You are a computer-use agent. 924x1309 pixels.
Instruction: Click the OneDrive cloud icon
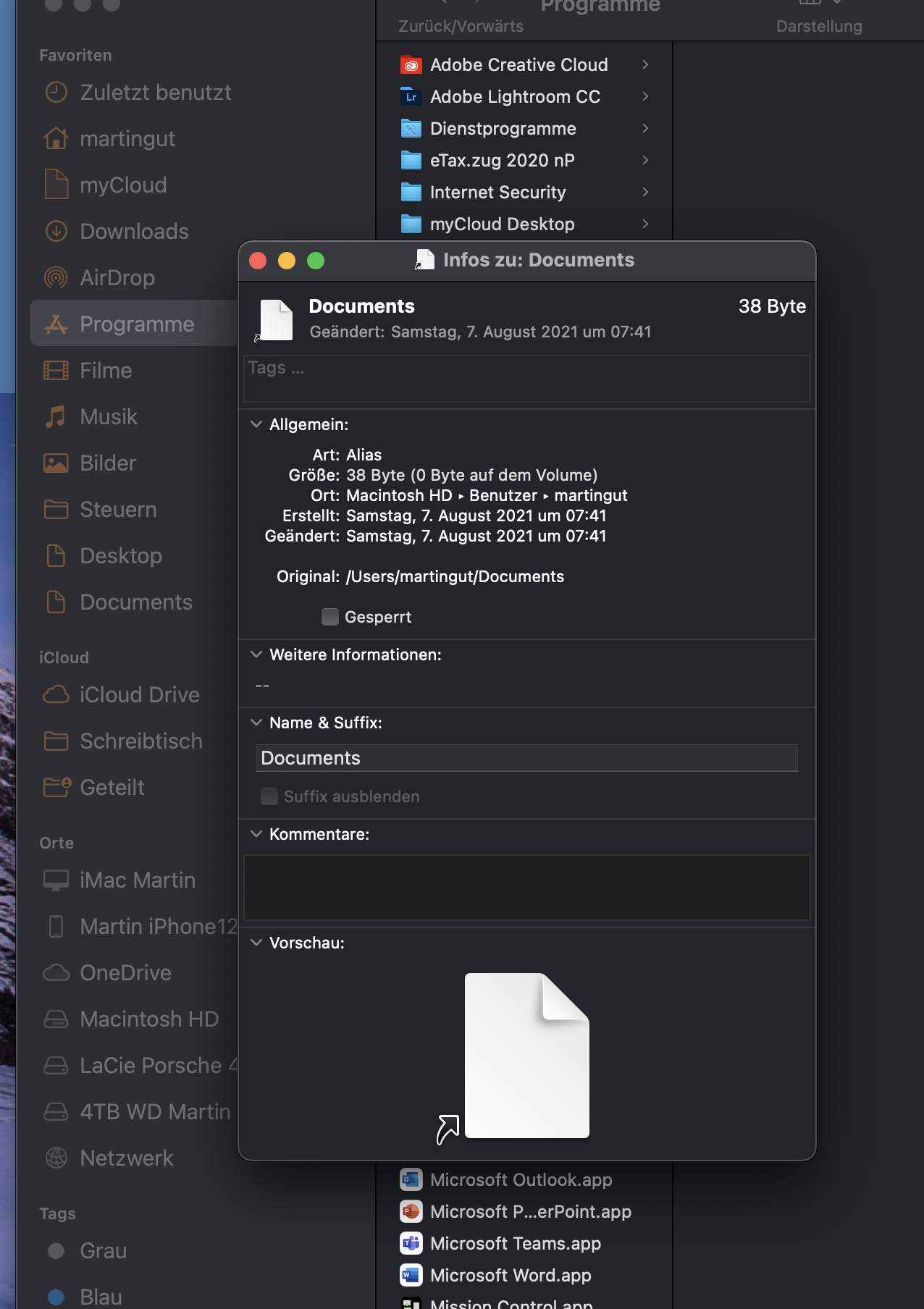56,972
